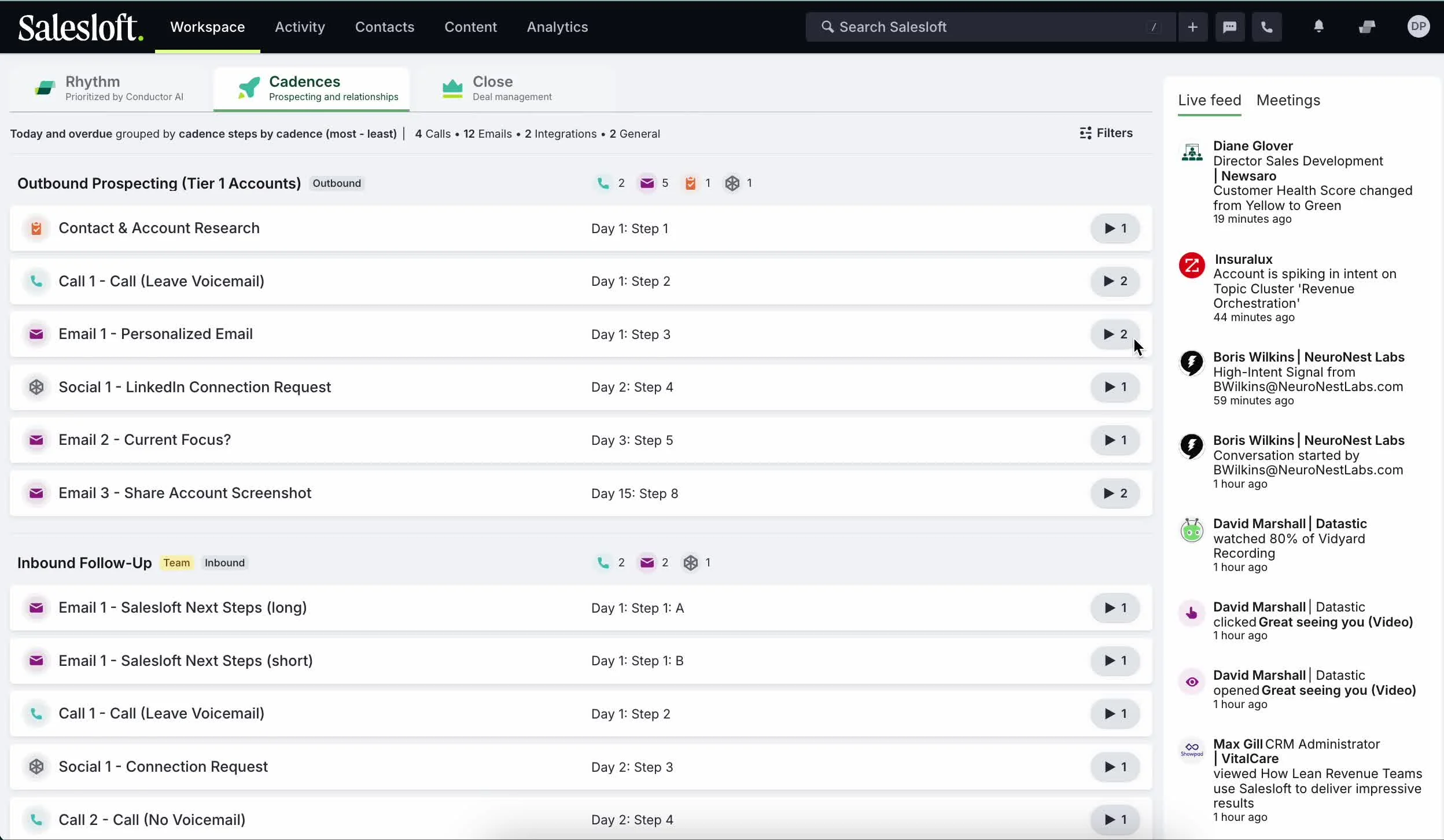The width and height of the screenshot is (1444, 840).
Task: Click envelope icon for Salesloft Next Steps (long)
Action: click(x=36, y=608)
